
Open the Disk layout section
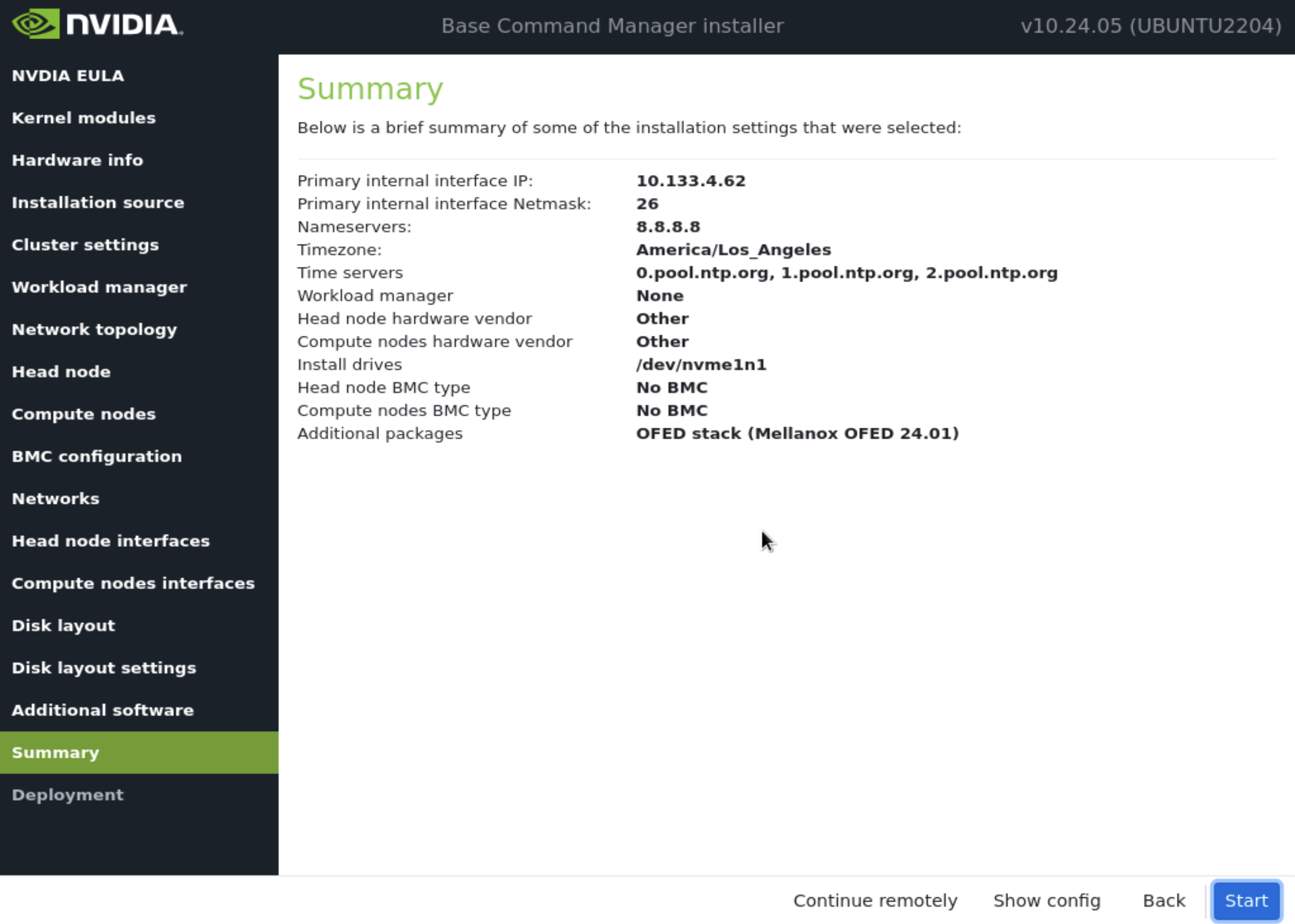click(63, 625)
